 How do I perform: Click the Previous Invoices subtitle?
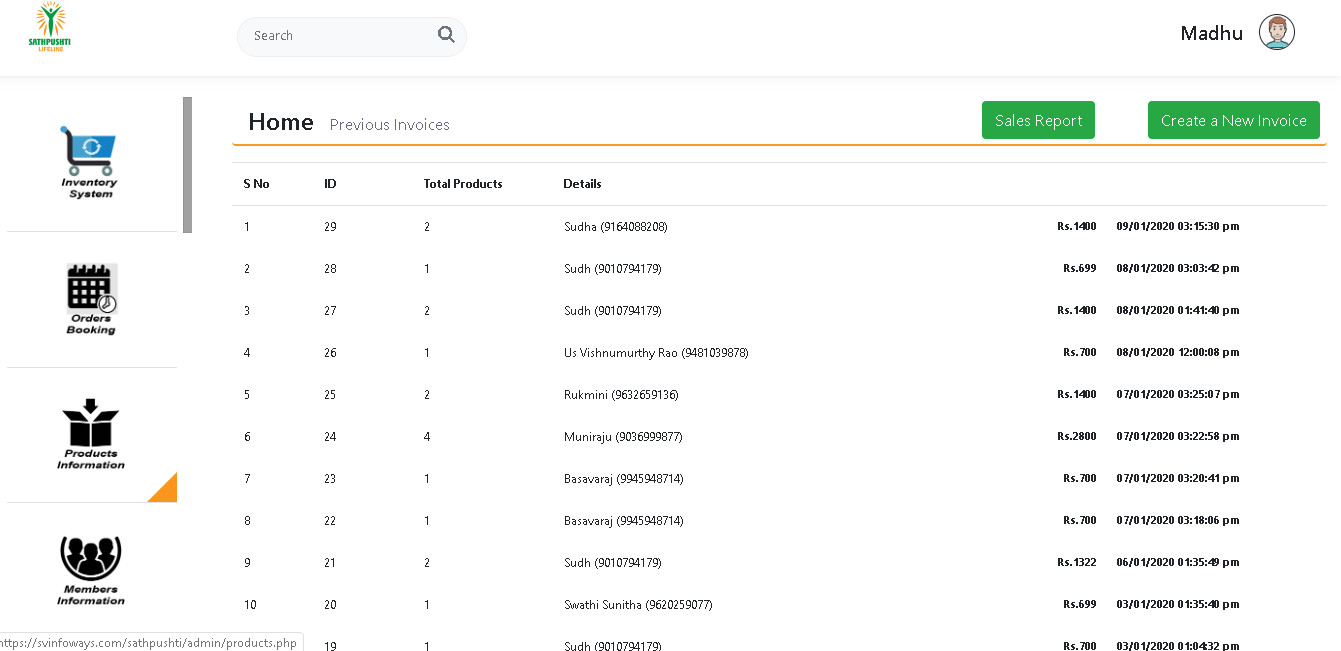click(389, 125)
